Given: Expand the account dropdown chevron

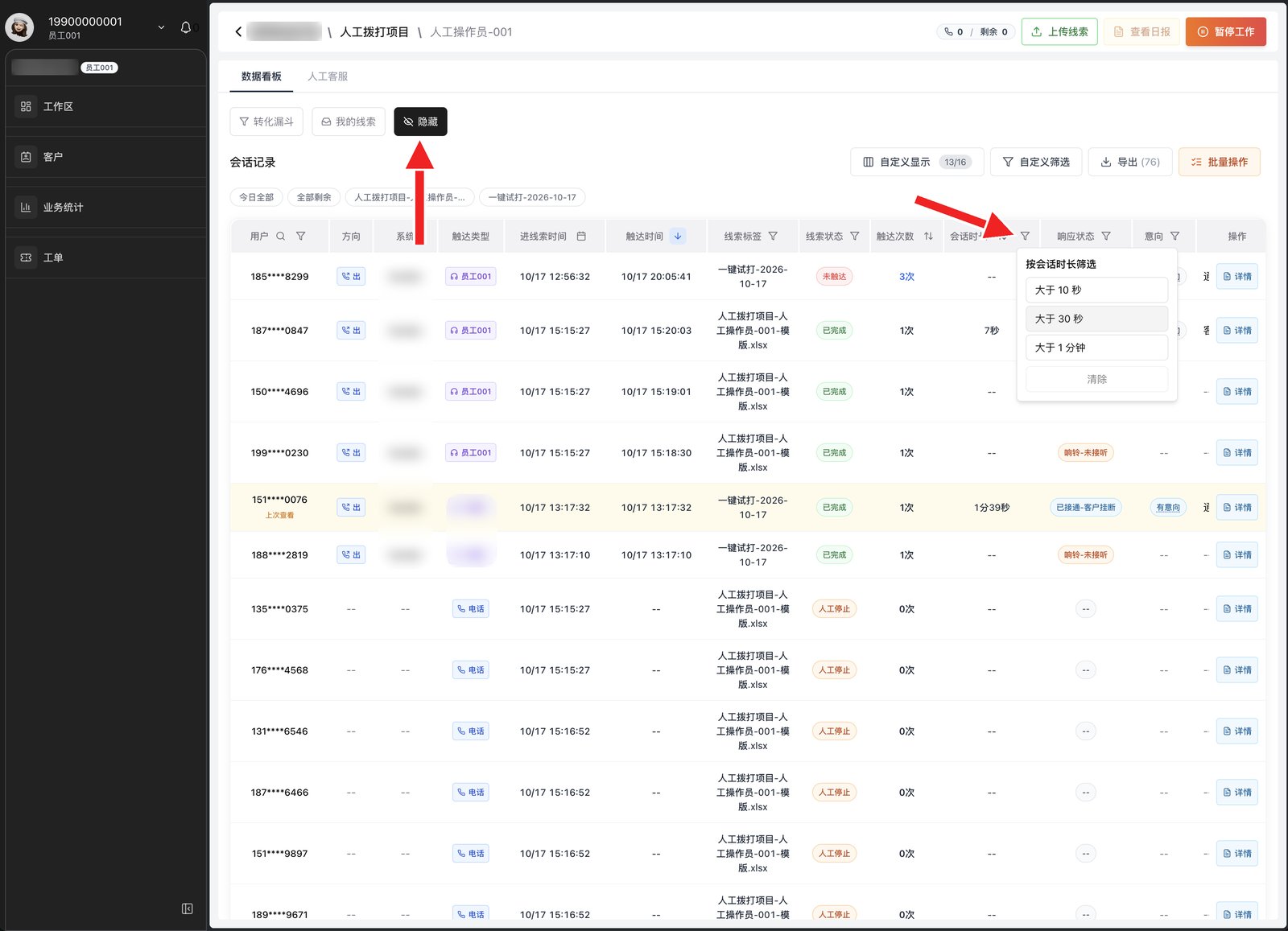Looking at the screenshot, I should (x=161, y=27).
